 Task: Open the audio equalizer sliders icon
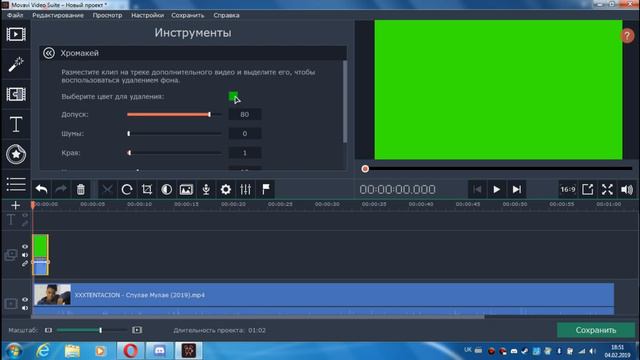(x=245, y=189)
